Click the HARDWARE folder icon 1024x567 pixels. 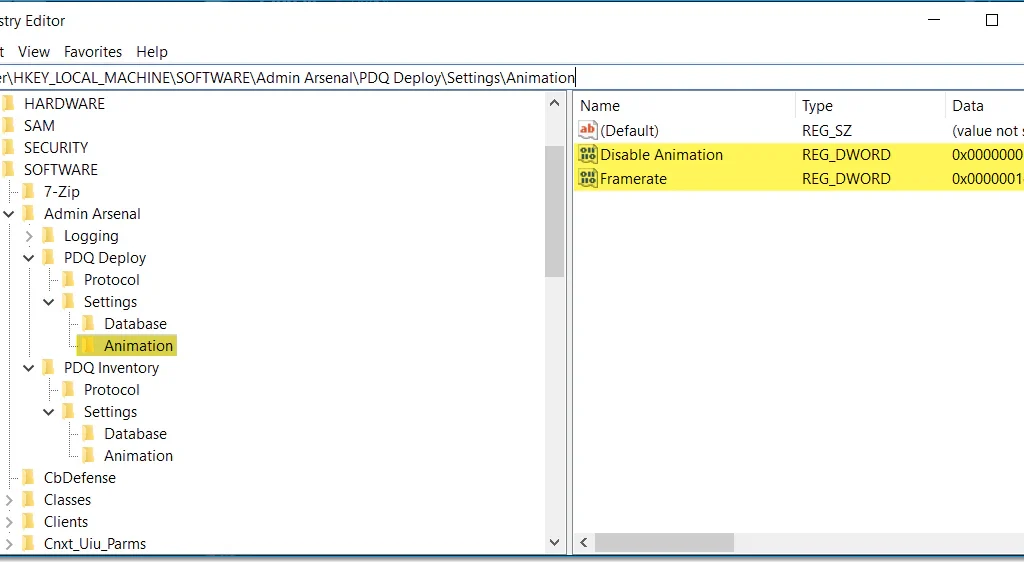[9, 104]
